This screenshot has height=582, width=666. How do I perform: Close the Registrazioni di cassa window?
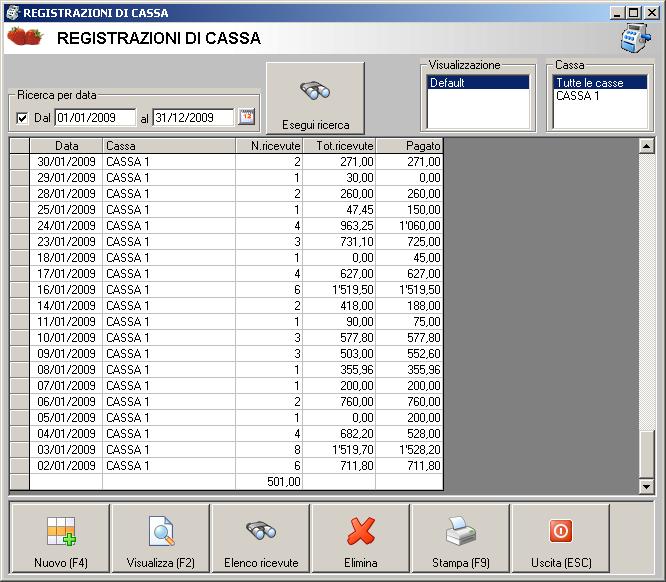point(651,13)
